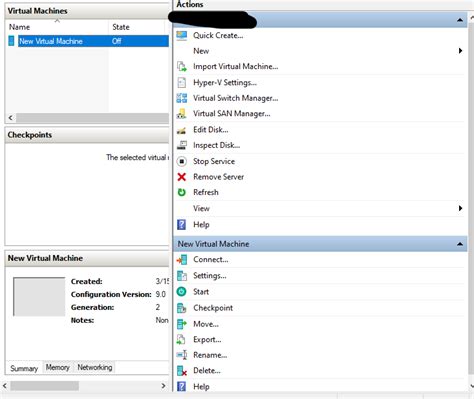
Task: Expand the View submenu arrow
Action: tap(460, 208)
